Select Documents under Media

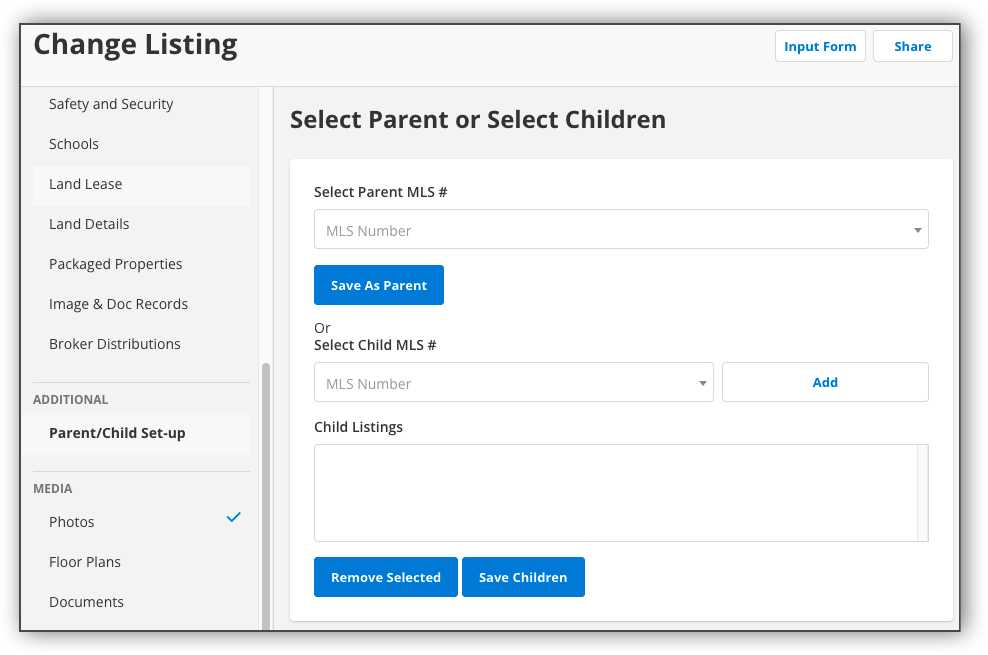(86, 602)
